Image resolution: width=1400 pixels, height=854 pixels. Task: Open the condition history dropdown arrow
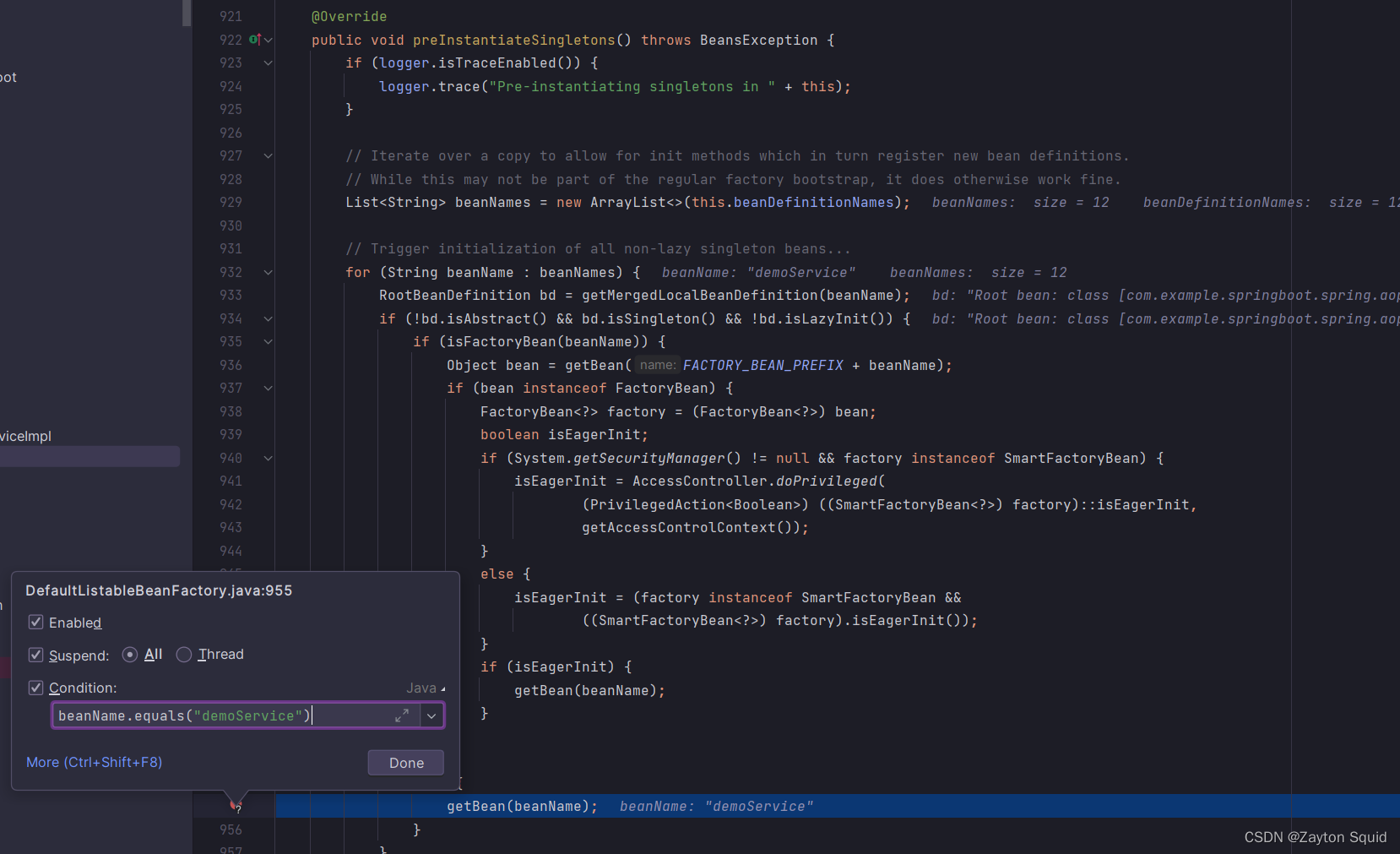tap(431, 715)
